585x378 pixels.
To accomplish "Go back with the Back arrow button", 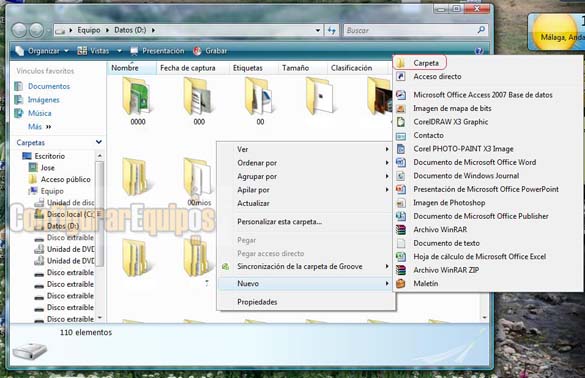I will click(x=19, y=30).
